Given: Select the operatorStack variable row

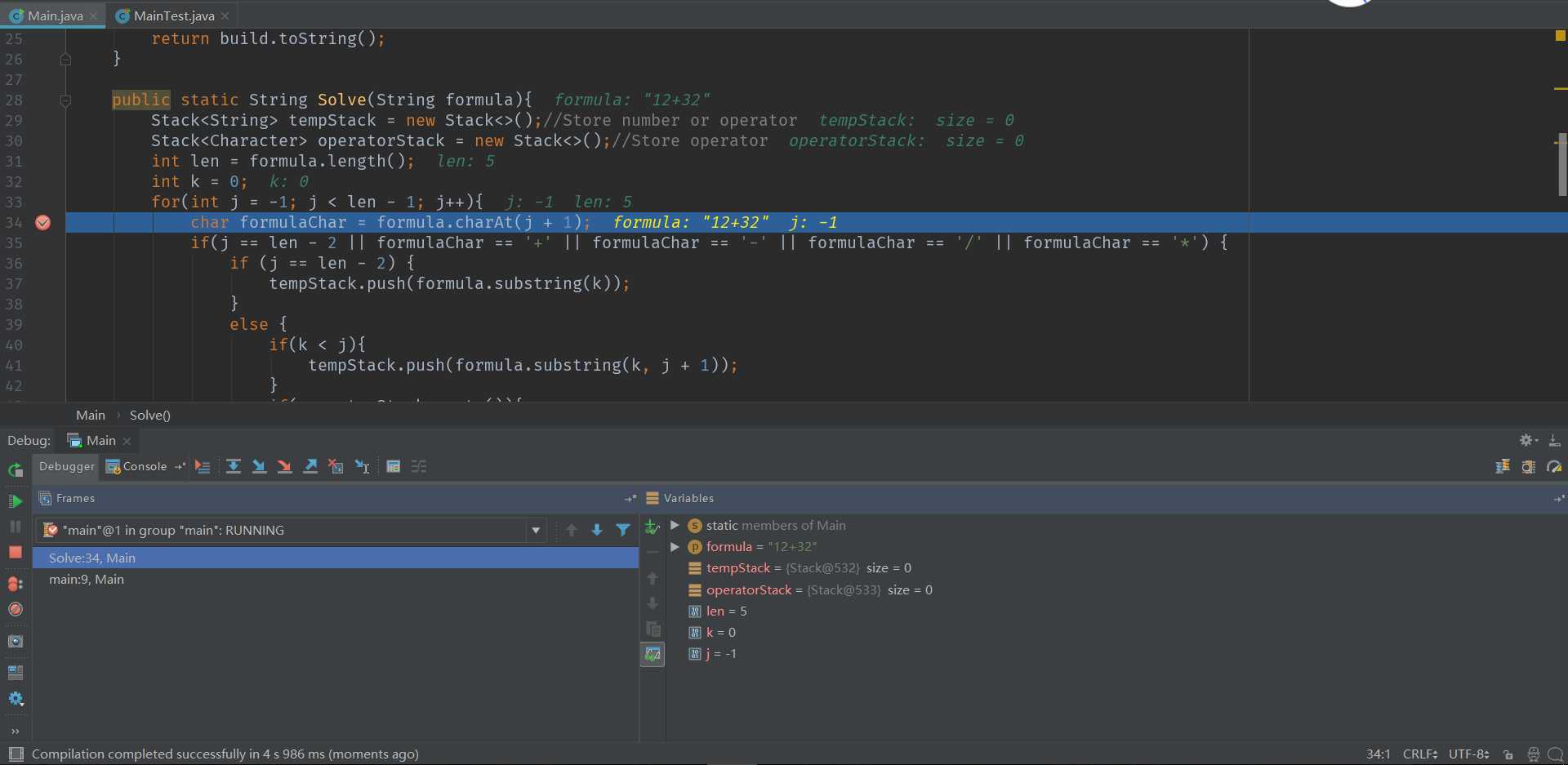Looking at the screenshot, I should pos(1116,589).
